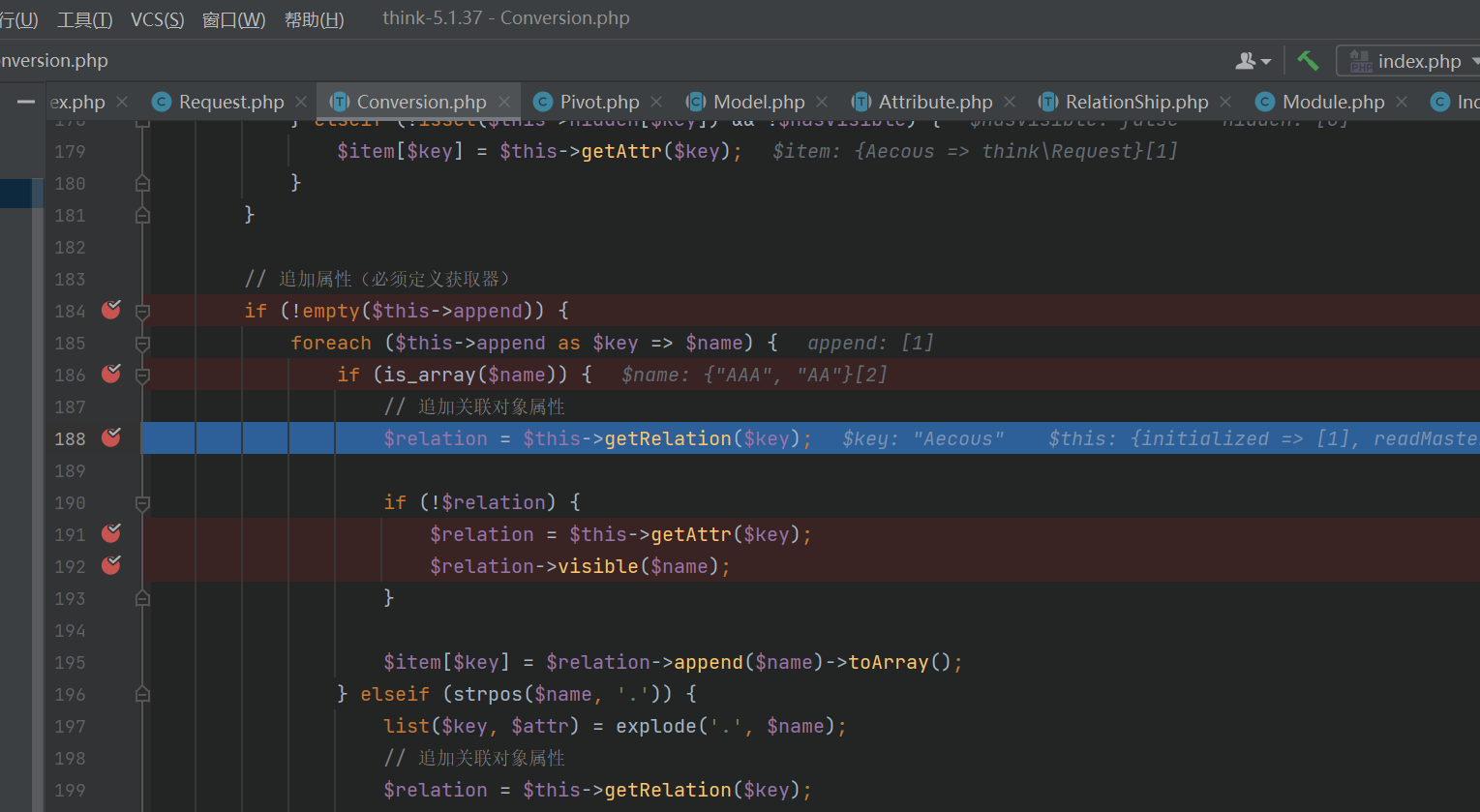Switch to the Pivot.php tab

[599, 102]
